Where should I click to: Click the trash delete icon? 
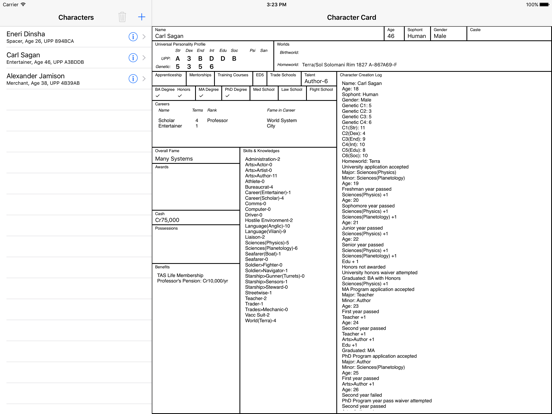(122, 17)
